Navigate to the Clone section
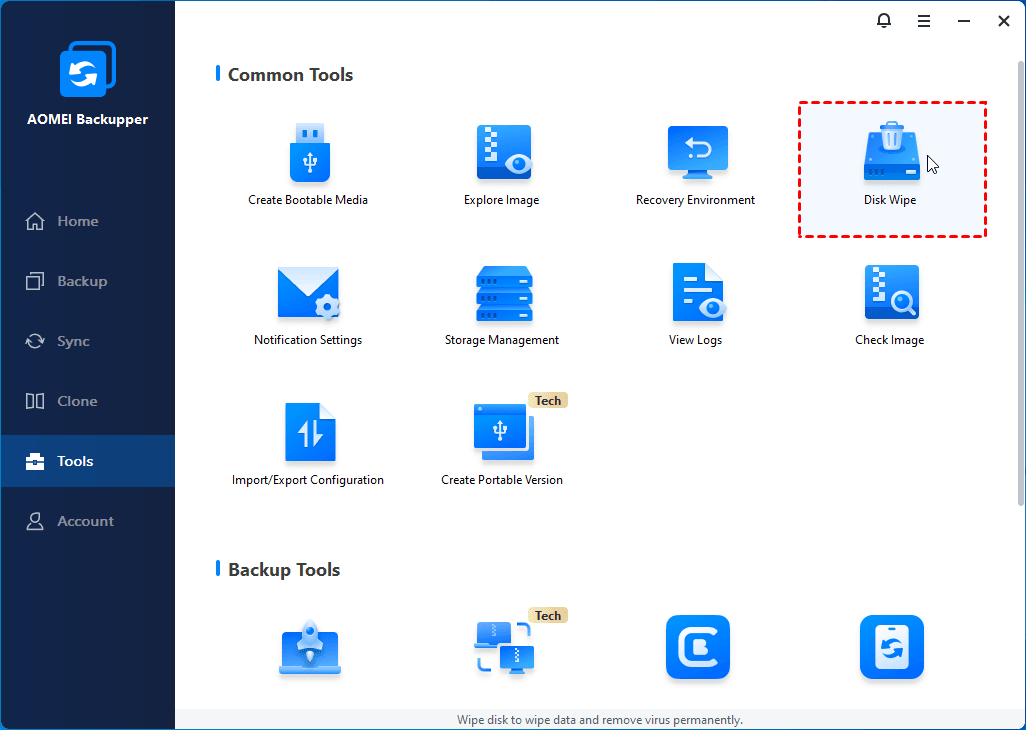This screenshot has width=1026, height=730. pos(77,401)
